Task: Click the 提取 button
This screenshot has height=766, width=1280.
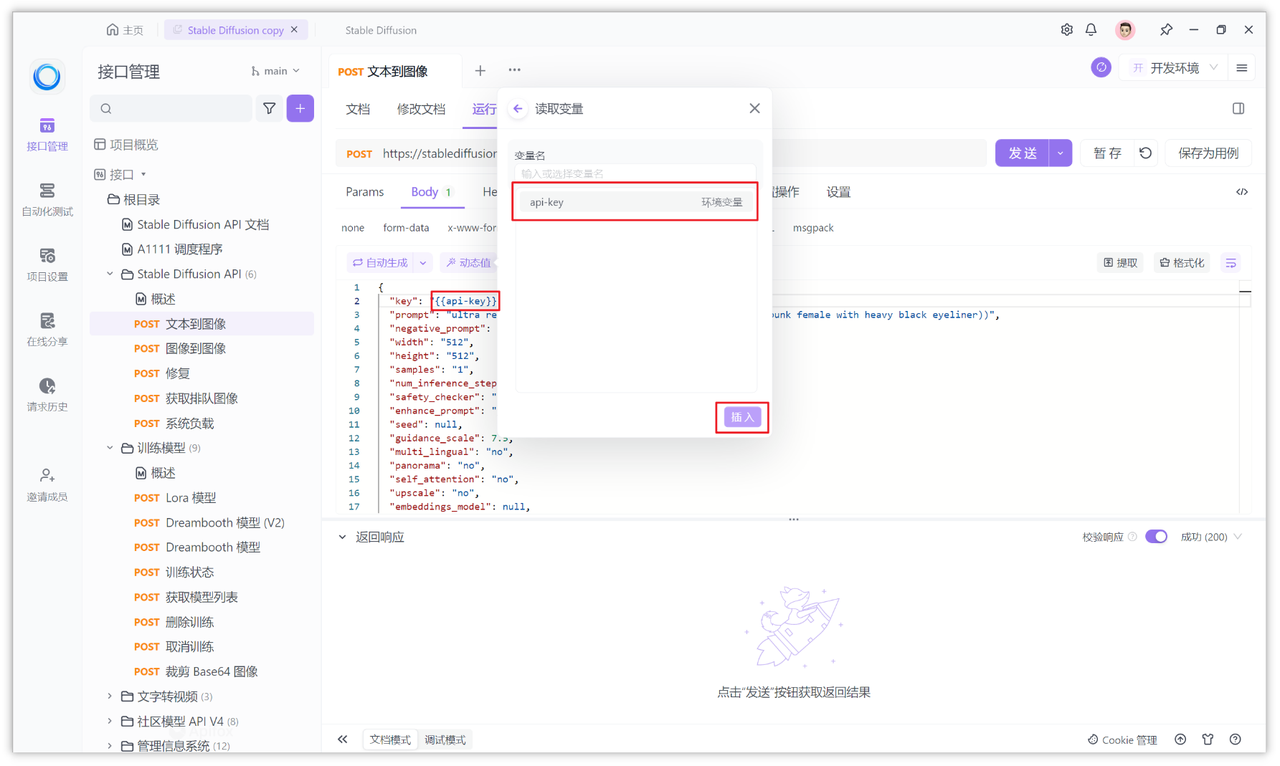Action: click(x=1120, y=263)
